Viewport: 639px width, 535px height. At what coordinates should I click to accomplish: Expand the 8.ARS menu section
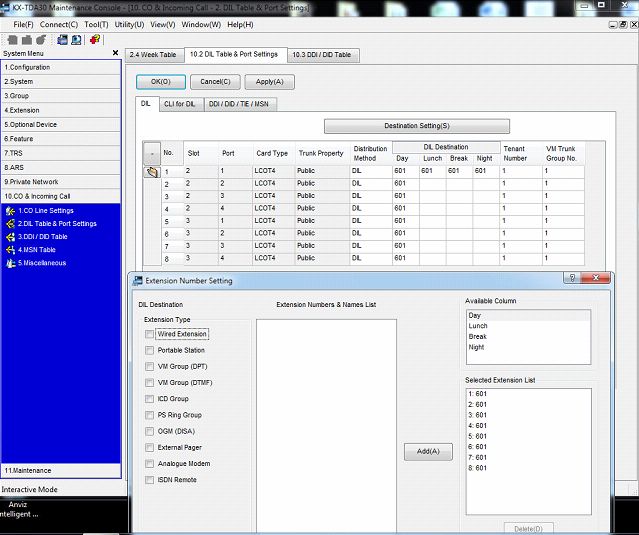[x=61, y=167]
